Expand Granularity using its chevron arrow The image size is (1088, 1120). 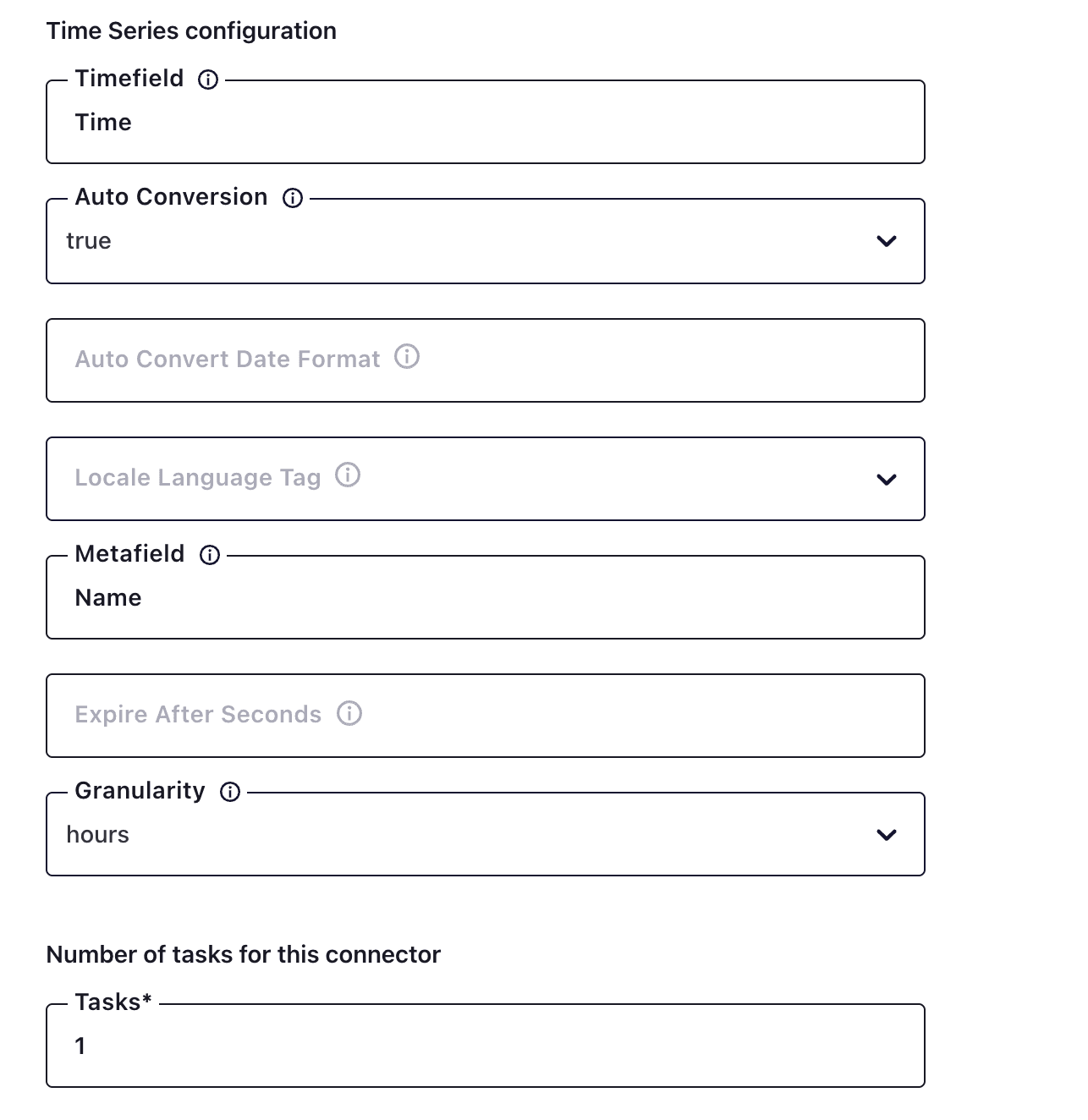(x=886, y=835)
